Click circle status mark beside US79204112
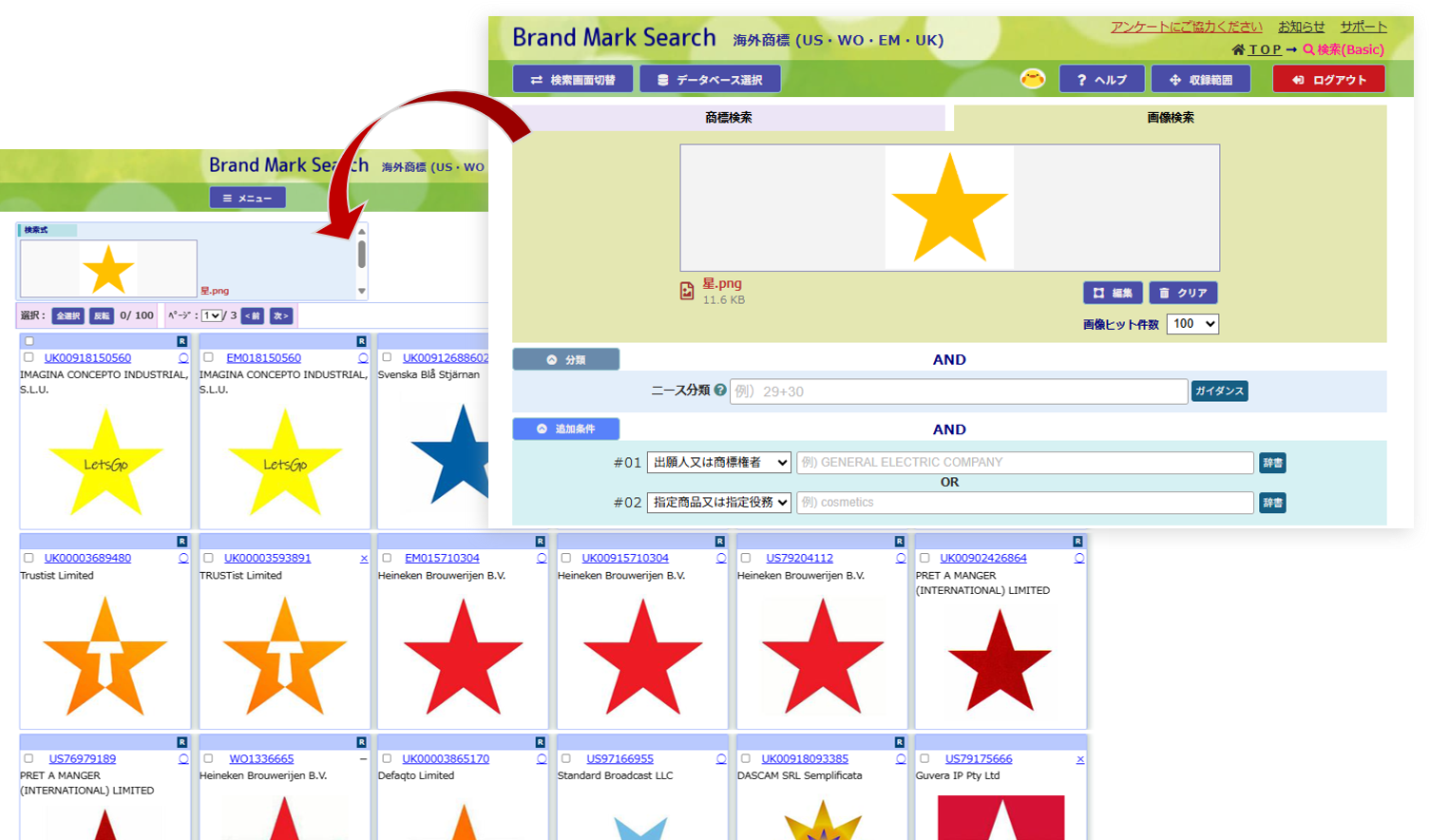Image resolution: width=1430 pixels, height=840 pixels. (901, 559)
